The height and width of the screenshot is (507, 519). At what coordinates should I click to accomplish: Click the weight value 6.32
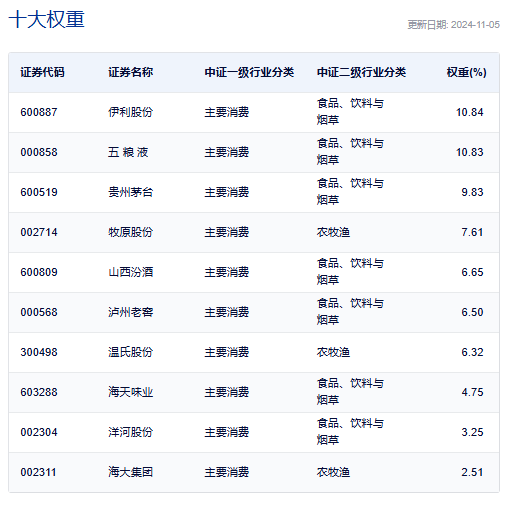(472, 352)
